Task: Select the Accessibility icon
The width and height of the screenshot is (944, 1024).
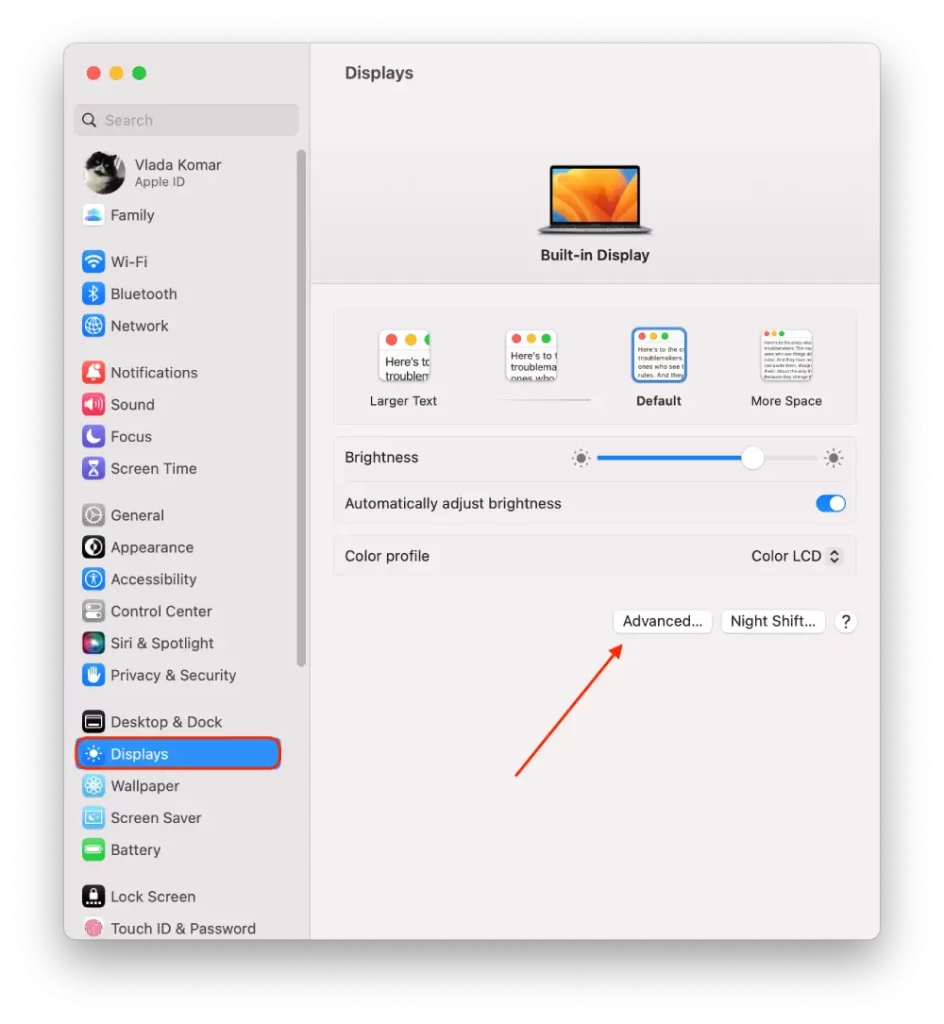Action: (x=93, y=579)
